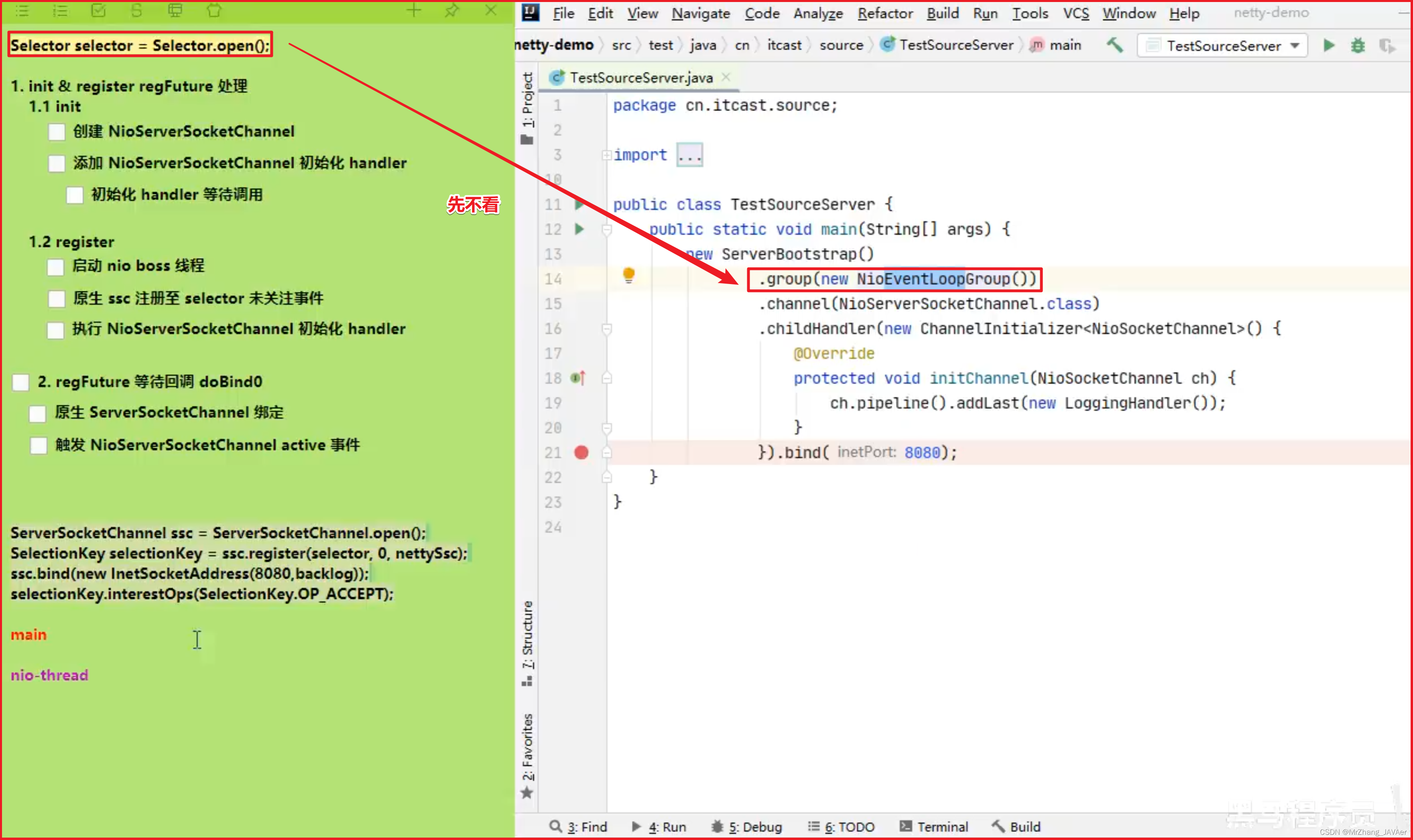This screenshot has height=840, width=1413.
Task: Open the TestSourceServer run configuration dropdown
Action: (1222, 45)
